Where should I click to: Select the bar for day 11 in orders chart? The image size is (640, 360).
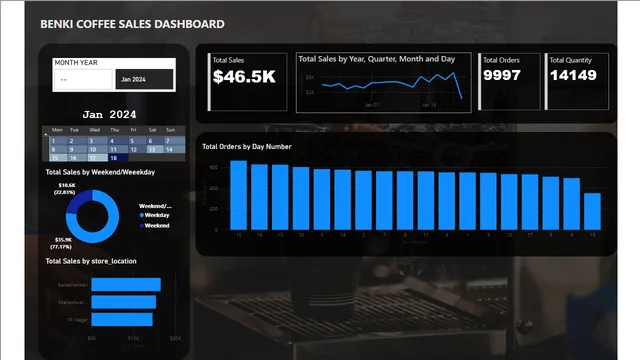426,200
